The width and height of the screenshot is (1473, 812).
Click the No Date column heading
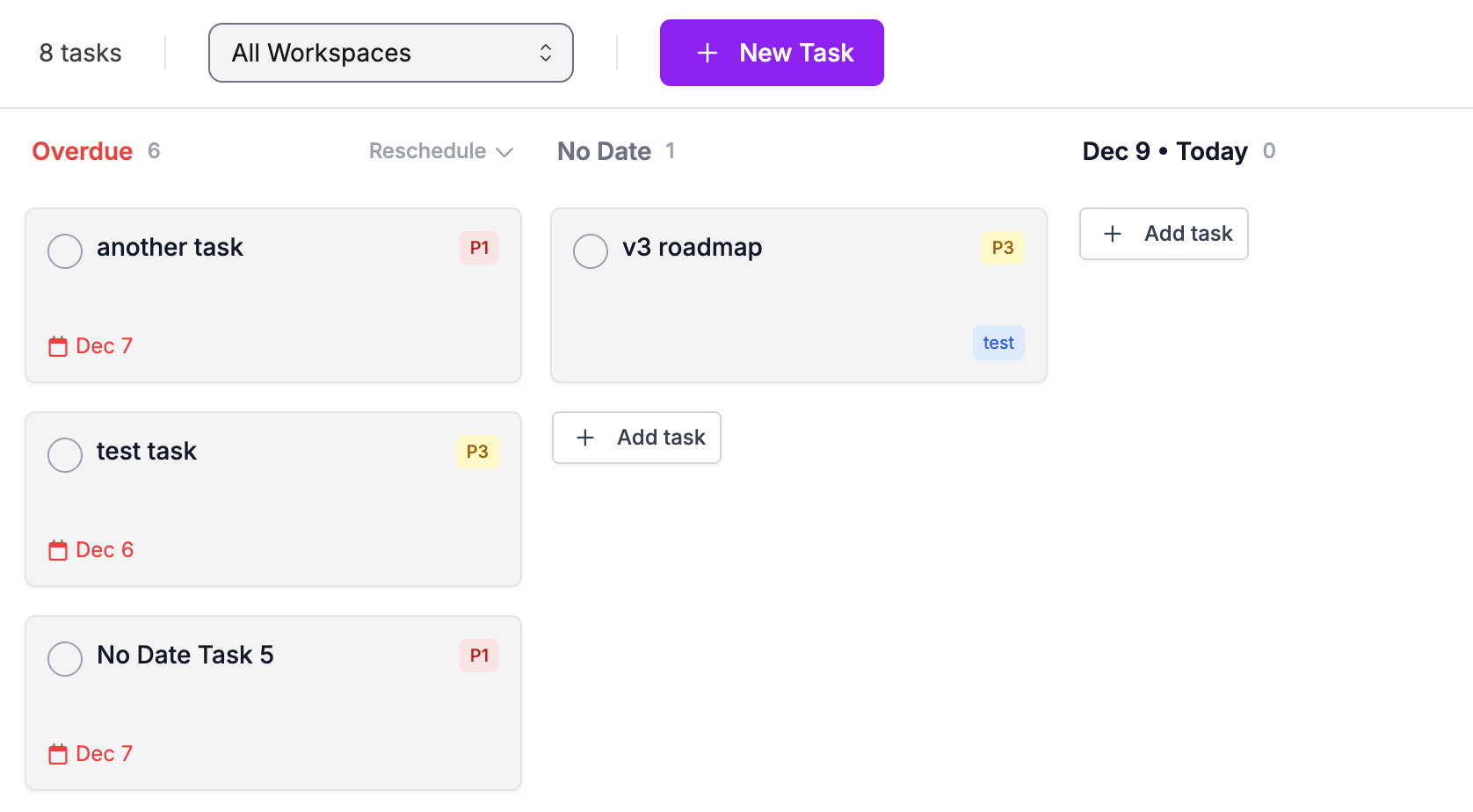(x=605, y=151)
